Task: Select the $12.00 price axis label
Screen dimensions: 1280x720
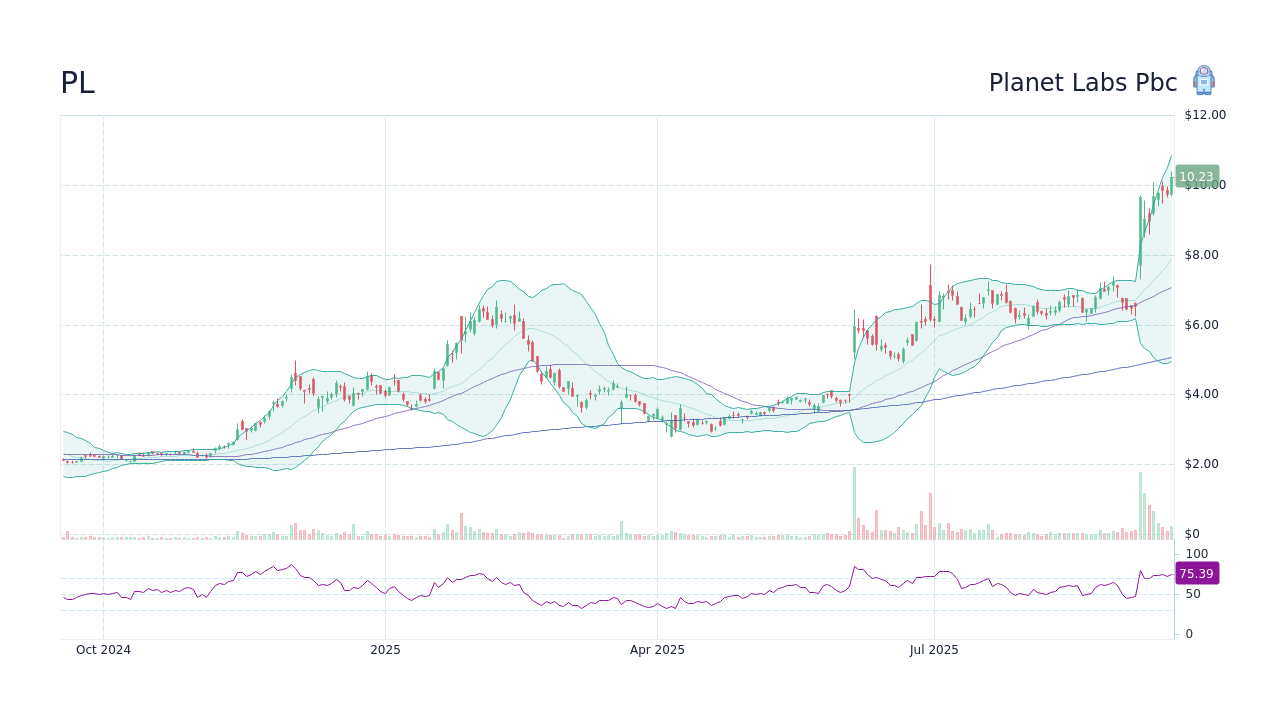Action: (1204, 114)
